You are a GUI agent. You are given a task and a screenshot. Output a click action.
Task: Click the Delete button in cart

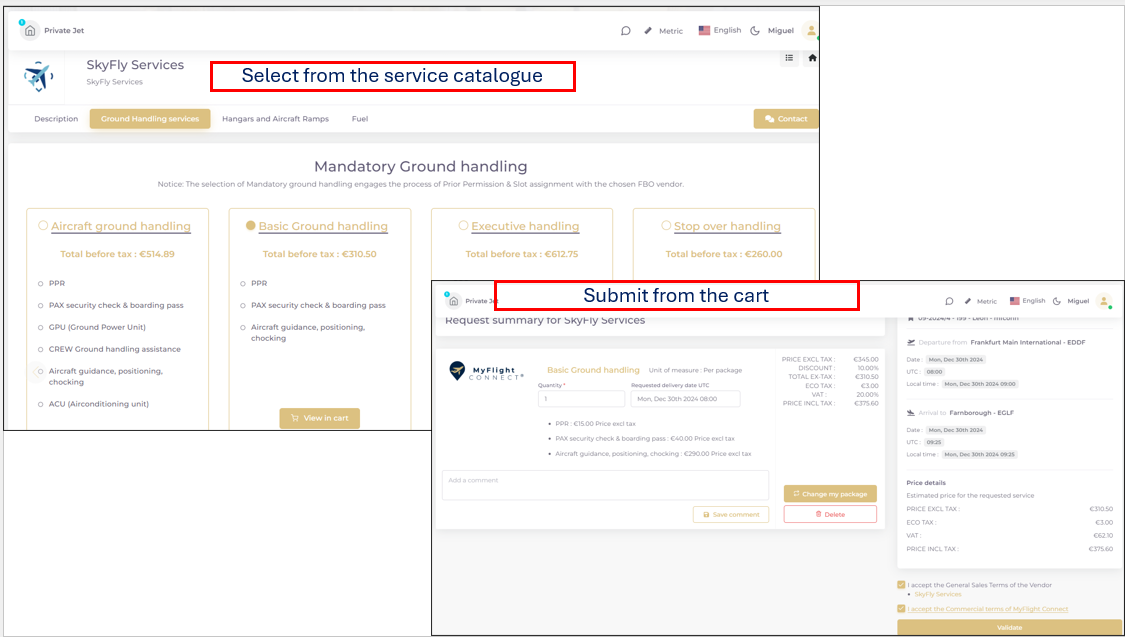[830, 514]
